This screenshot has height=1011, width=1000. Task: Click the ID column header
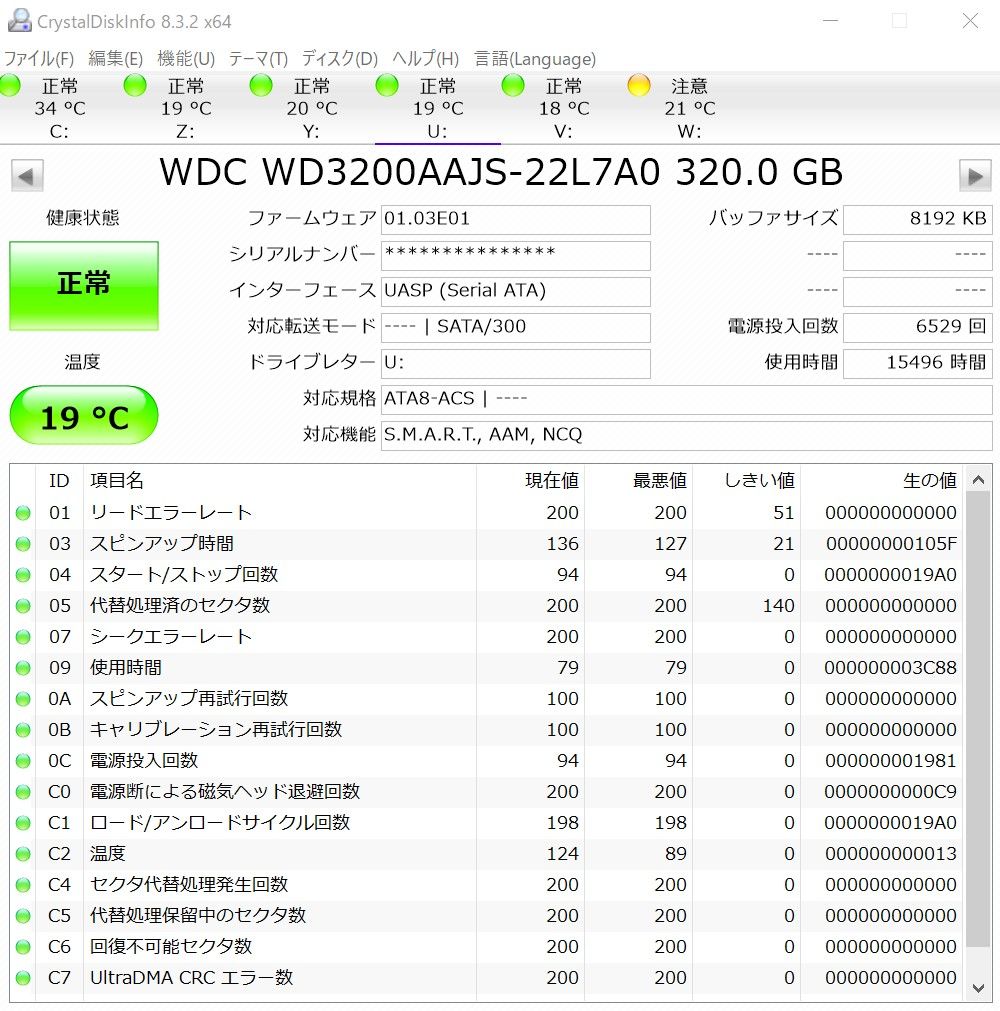(59, 480)
